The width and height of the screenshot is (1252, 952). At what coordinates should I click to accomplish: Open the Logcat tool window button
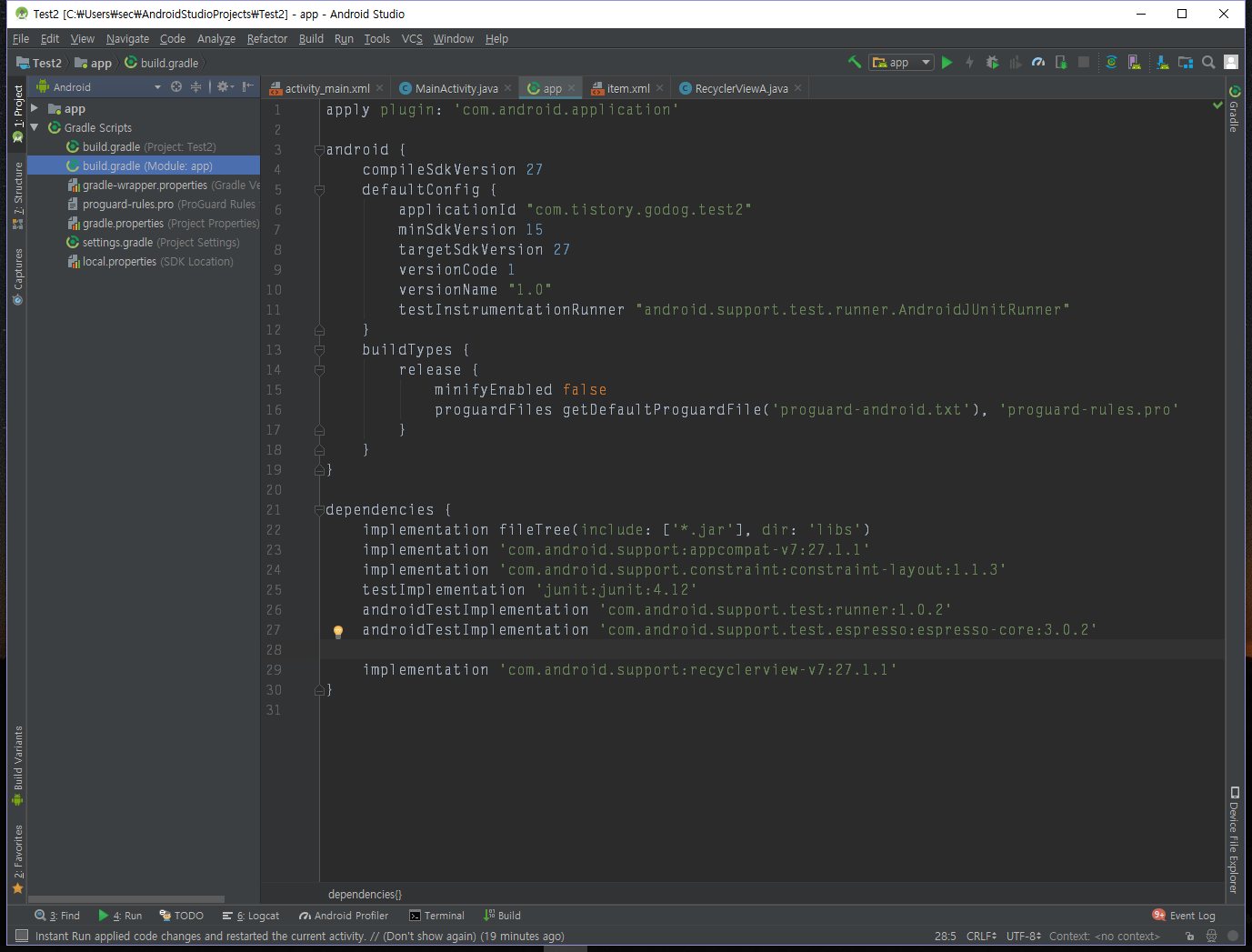click(251, 916)
